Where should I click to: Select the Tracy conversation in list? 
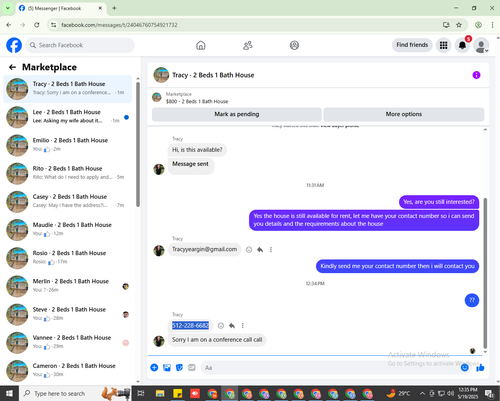click(x=68, y=89)
